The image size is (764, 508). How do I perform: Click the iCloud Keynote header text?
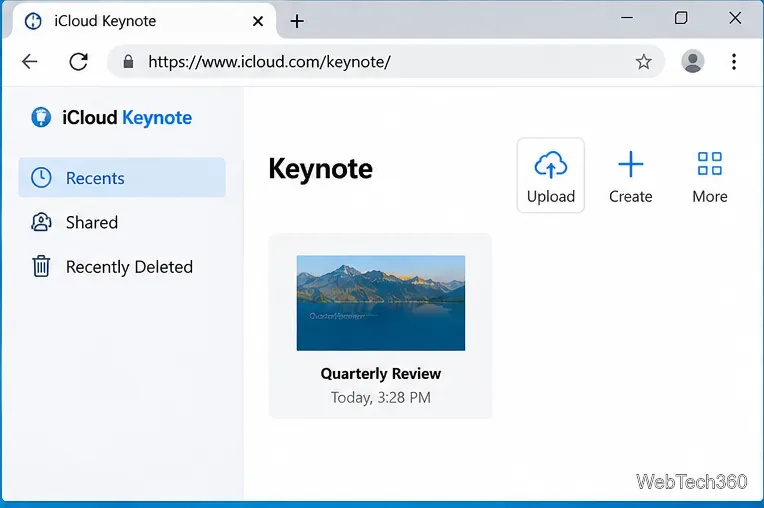127,117
